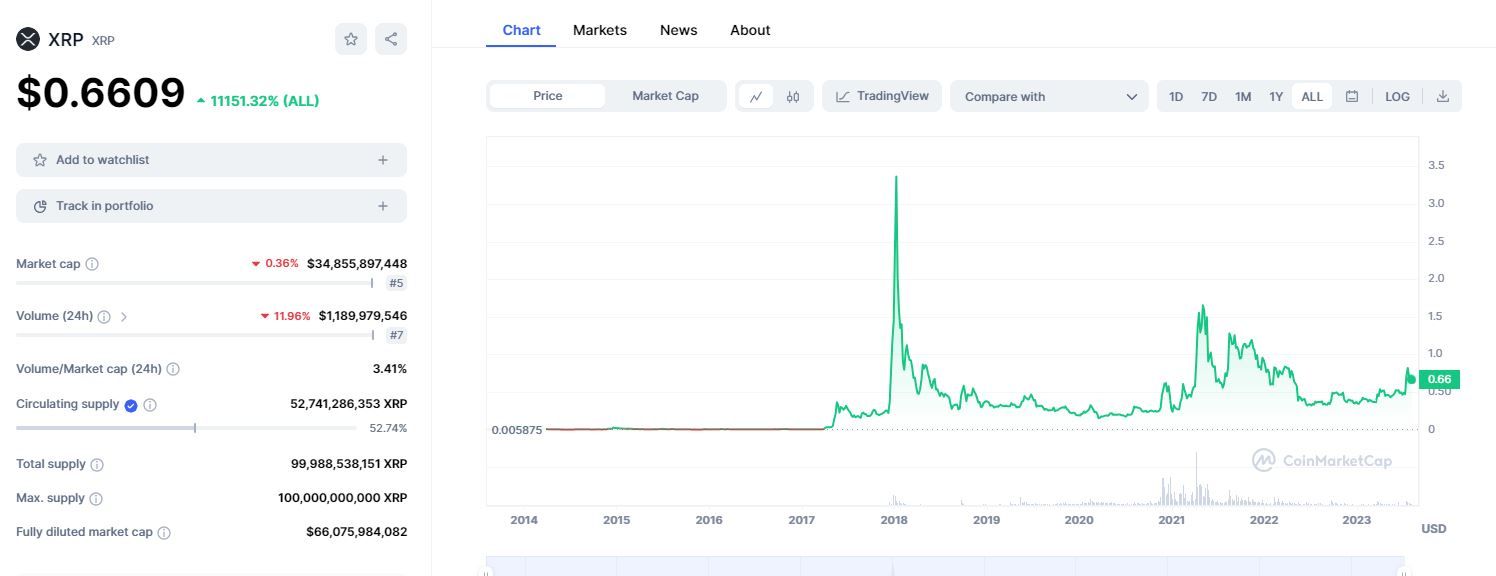Click the star favorite icon
This screenshot has height=576, width=1496.
pos(351,39)
